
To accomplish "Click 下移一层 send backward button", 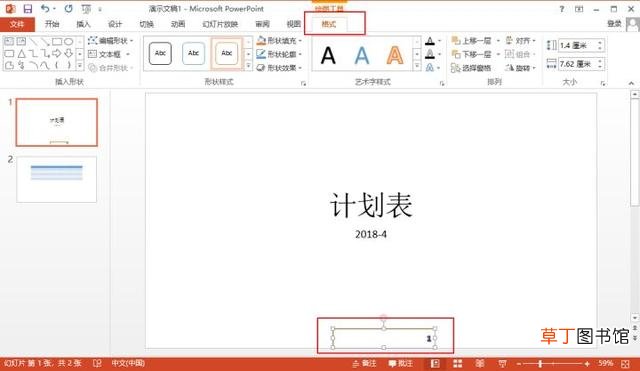I will tap(472, 54).
